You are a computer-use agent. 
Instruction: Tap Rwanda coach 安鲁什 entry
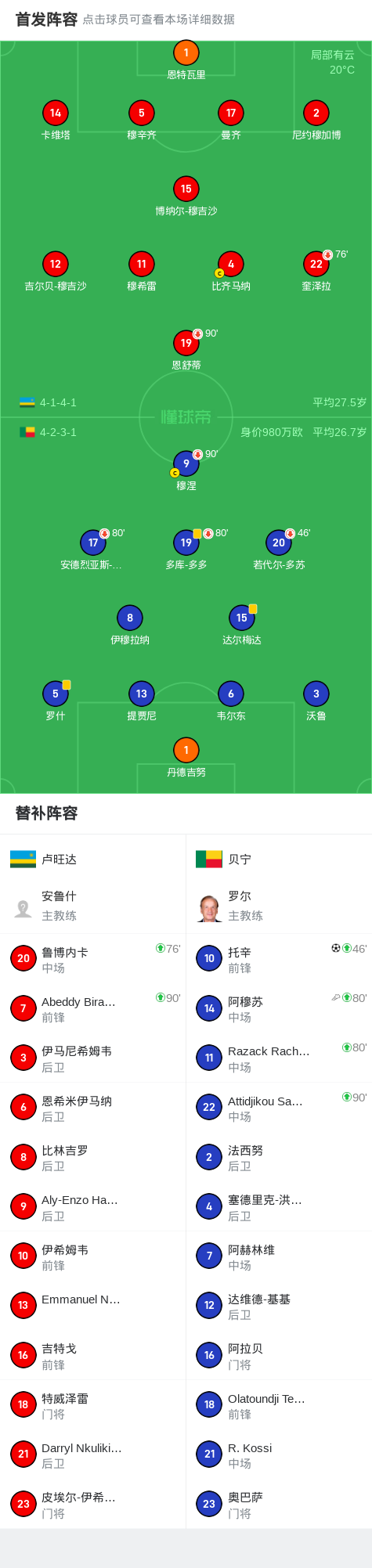click(92, 906)
